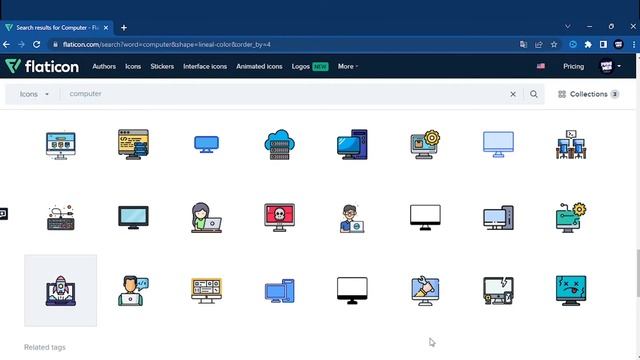Select the Search results for Computer tab
Viewport: 640px width, 360px height.
click(57, 28)
